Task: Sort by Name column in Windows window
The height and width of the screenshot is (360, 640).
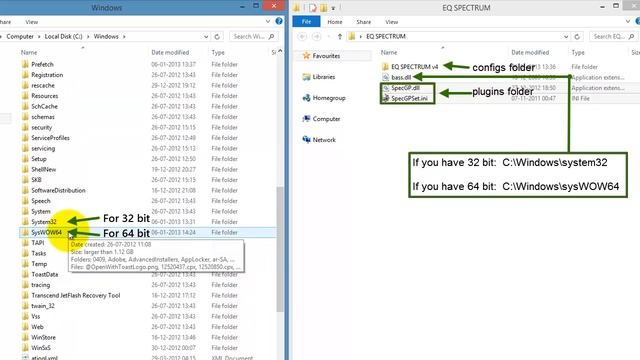Action: pyautogui.click(x=29, y=52)
